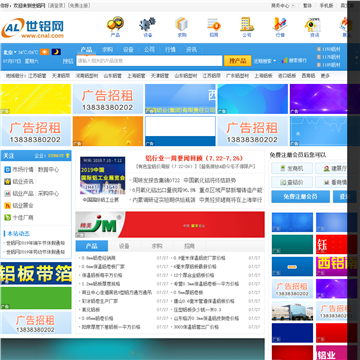Click the 河南铝型材 region link
The width and height of the screenshot is (360, 360).
pyautogui.click(x=87, y=76)
